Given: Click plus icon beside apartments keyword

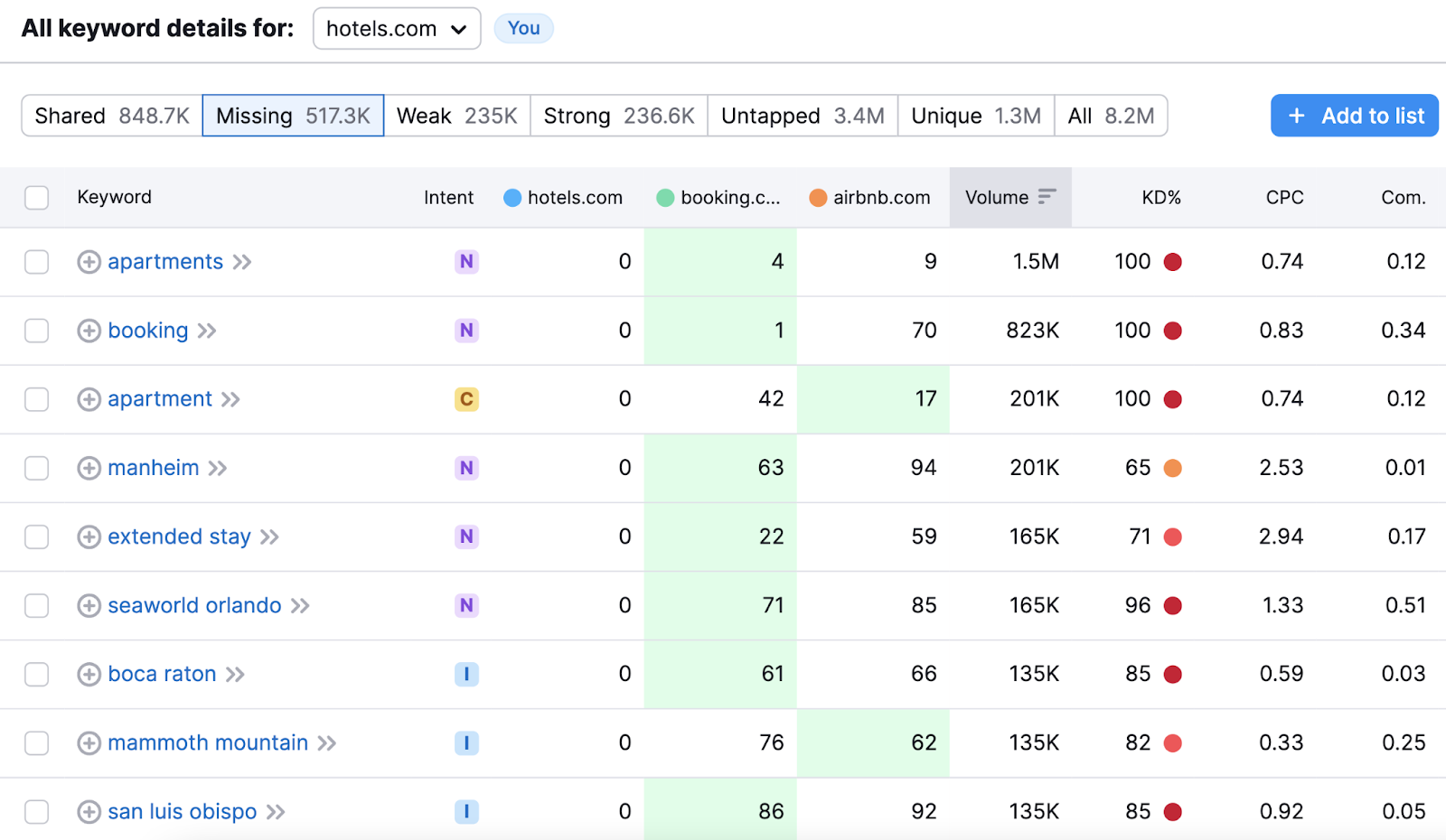Looking at the screenshot, I should pyautogui.click(x=89, y=262).
